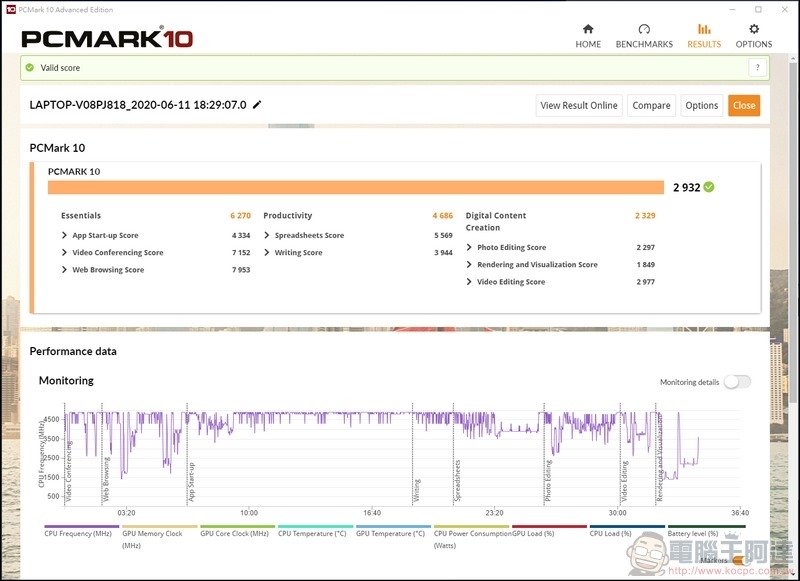Open OPTIONS gear icon
This screenshot has width=800, height=581.
[x=754, y=29]
